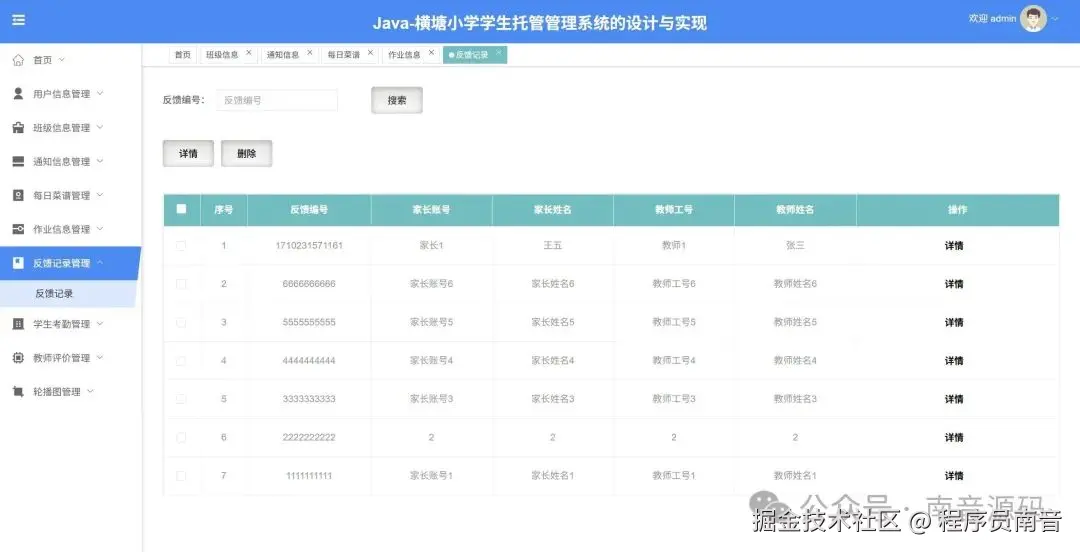The height and width of the screenshot is (552, 1080).
Task: Open 详情 for the 家长姓名3 row
Action: click(954, 399)
